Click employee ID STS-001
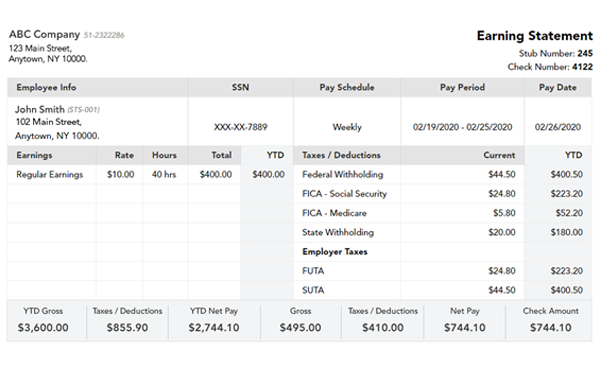Image resolution: width=600 pixels, height=368 pixels. (x=83, y=110)
